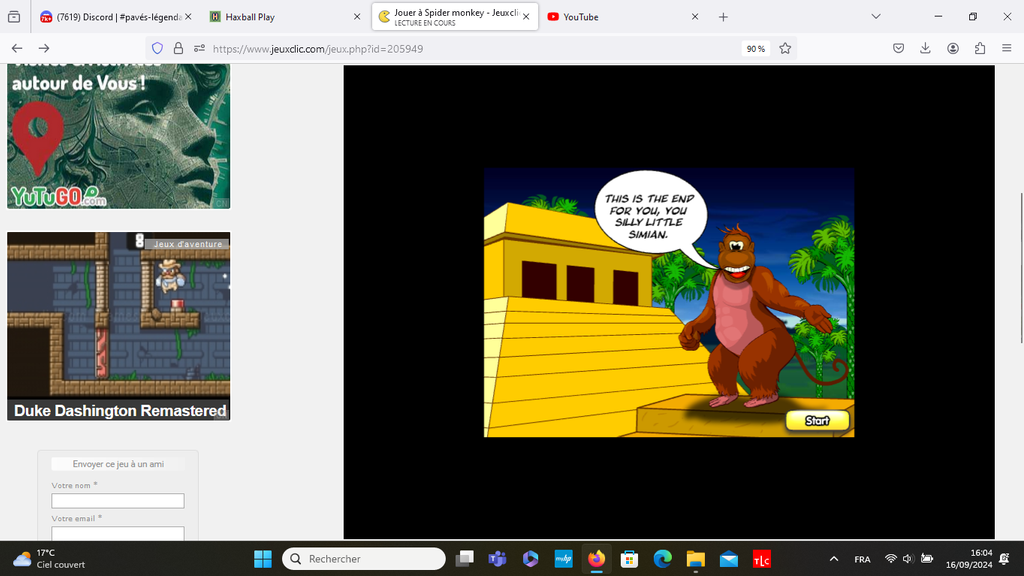
Task: Click the Votre nom input field
Action: tap(118, 501)
